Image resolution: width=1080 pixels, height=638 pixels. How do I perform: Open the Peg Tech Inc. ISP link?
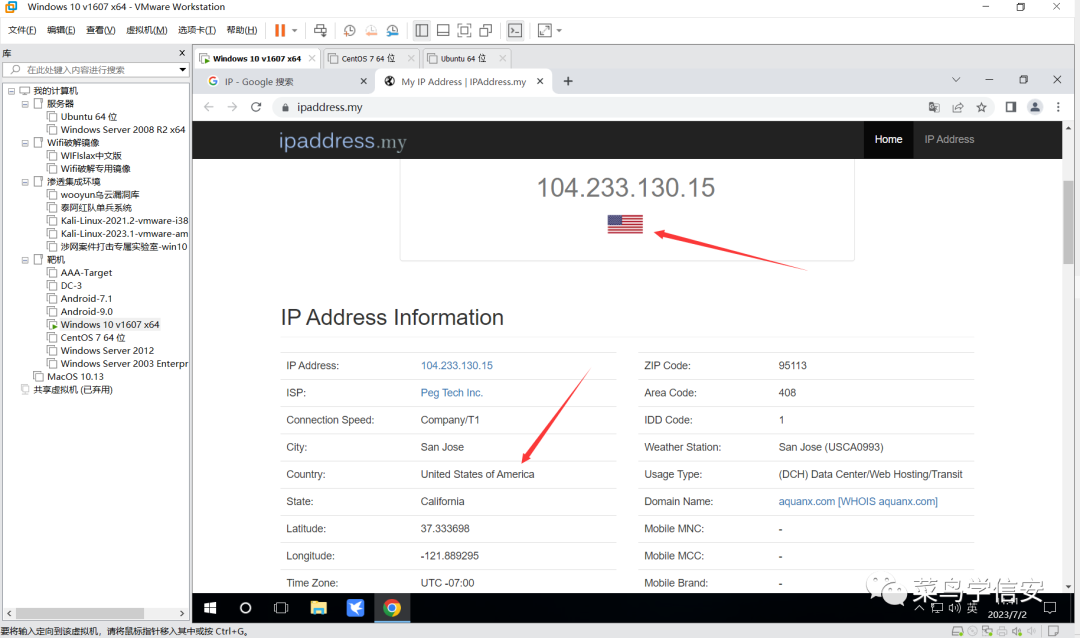click(452, 393)
